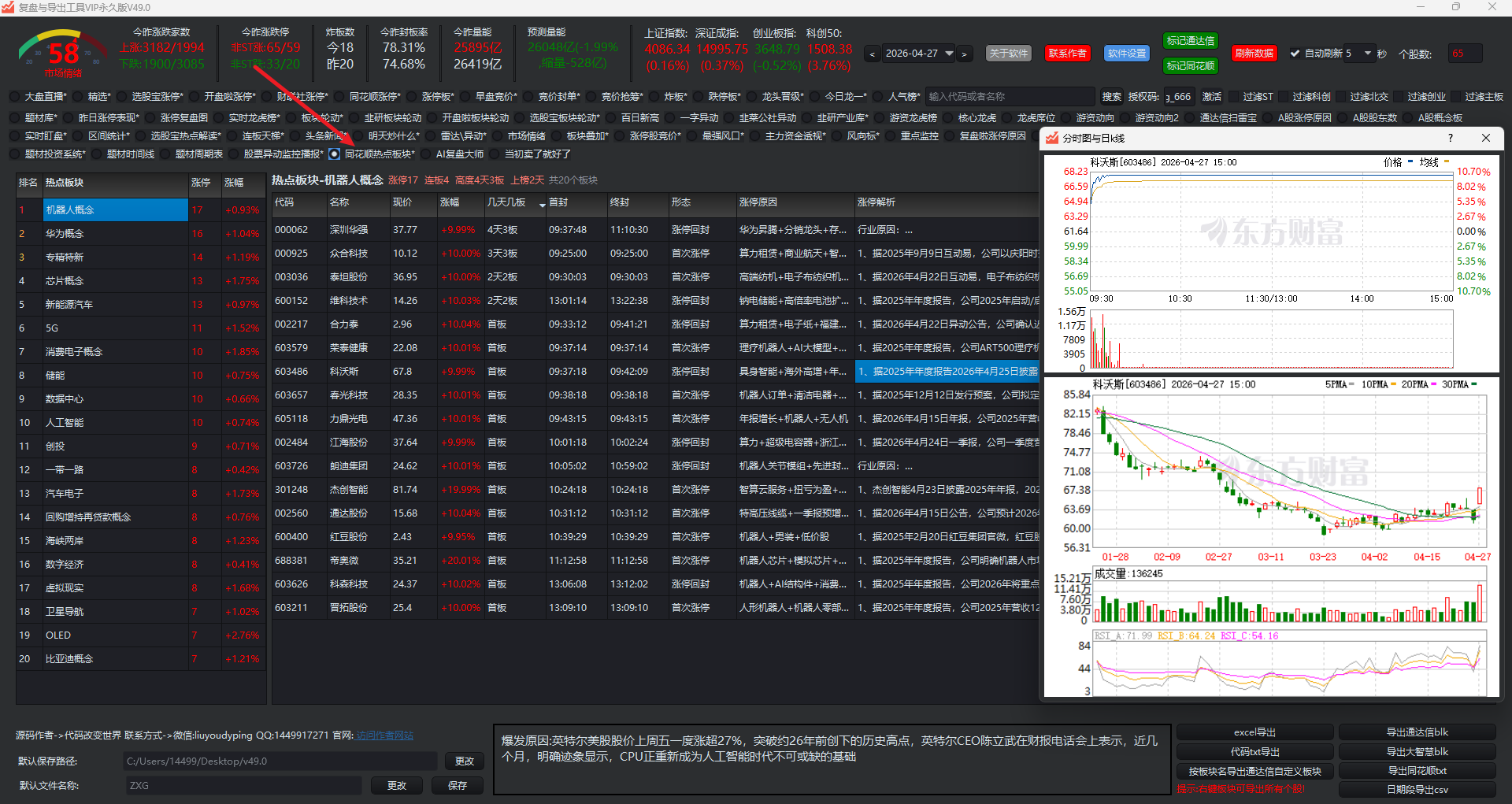Expand the auto-refresh seconds dropdown
1512x804 pixels.
click(1368, 54)
